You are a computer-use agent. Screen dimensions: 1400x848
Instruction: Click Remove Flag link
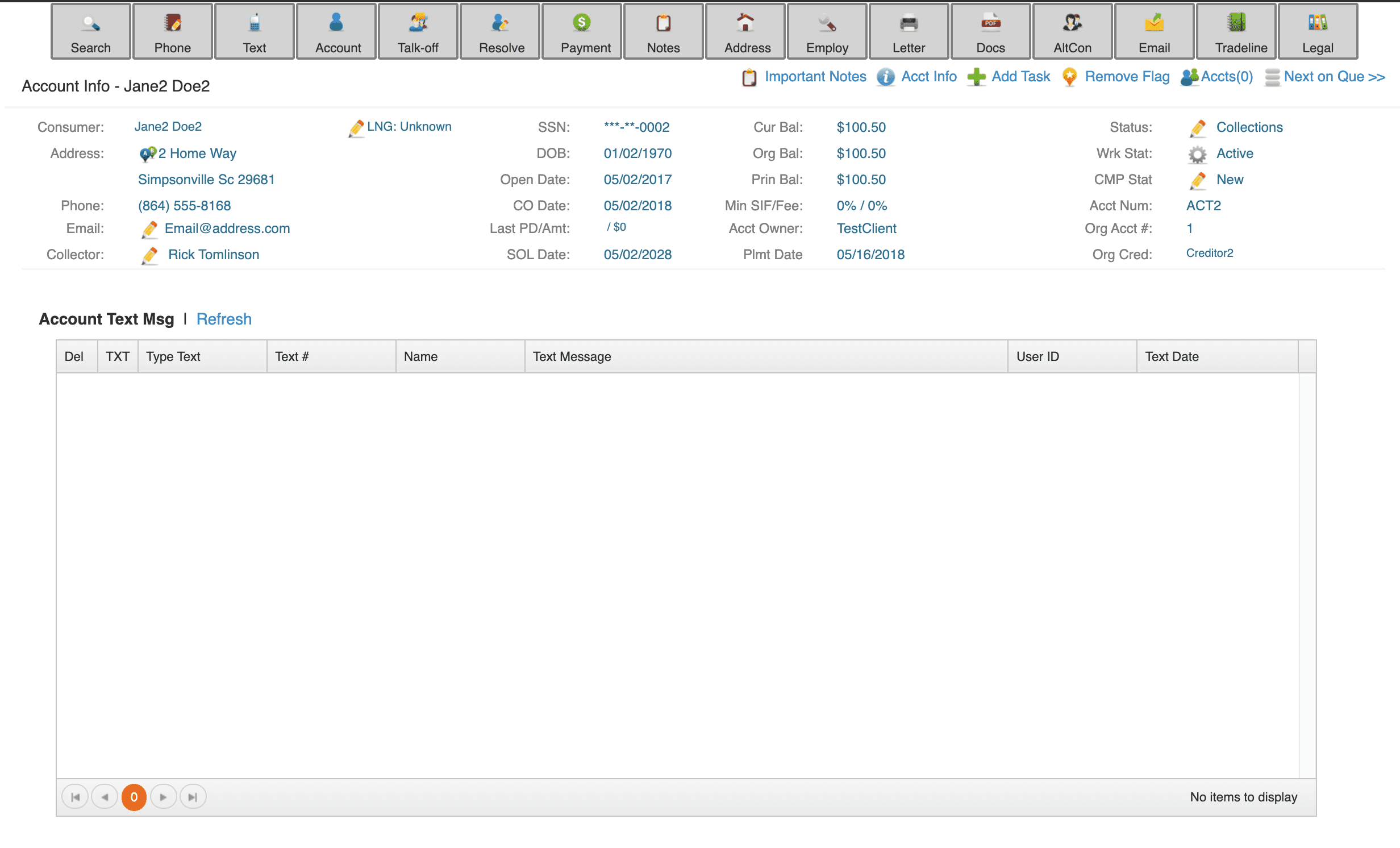click(x=1127, y=77)
